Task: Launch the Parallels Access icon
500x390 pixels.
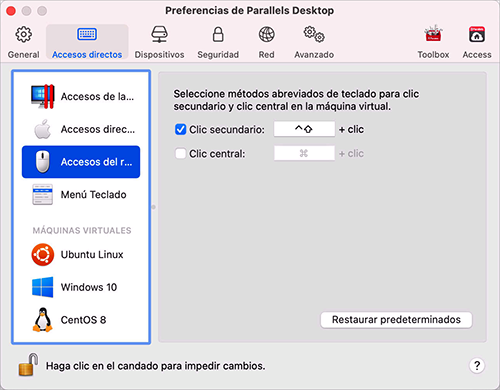Action: pyautogui.click(x=477, y=34)
